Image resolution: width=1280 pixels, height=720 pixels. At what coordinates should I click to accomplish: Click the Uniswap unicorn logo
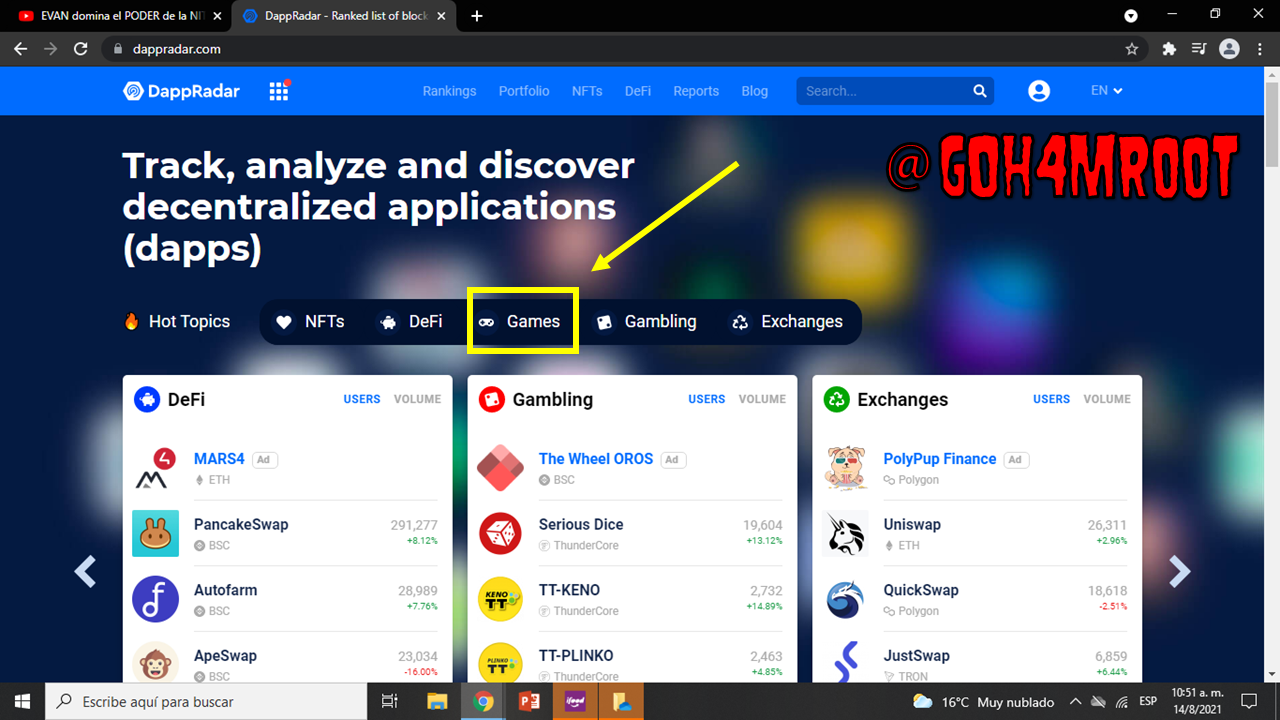click(x=845, y=534)
